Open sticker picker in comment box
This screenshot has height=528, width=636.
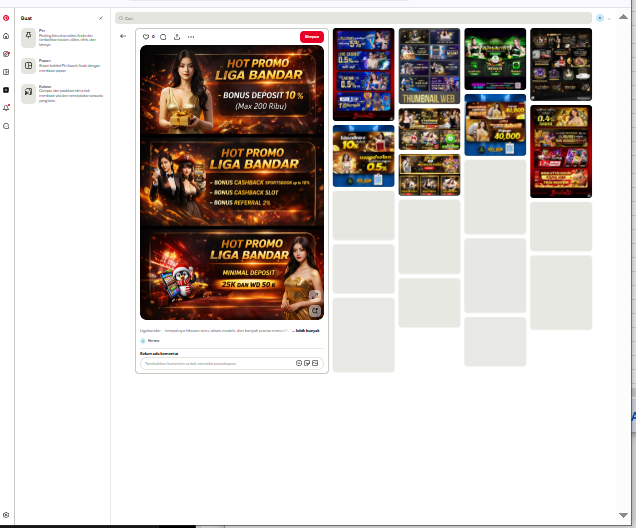pyautogui.click(x=307, y=363)
